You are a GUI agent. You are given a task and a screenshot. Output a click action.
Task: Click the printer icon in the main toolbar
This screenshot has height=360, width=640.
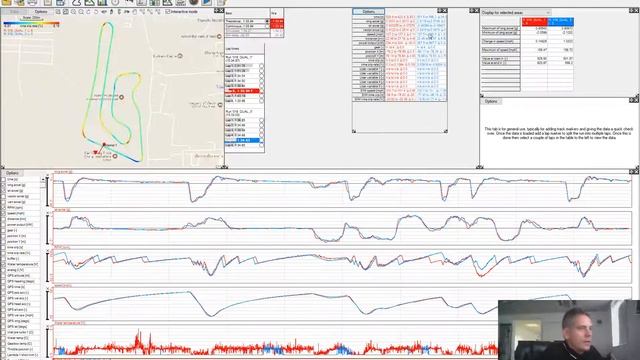[32, 2]
